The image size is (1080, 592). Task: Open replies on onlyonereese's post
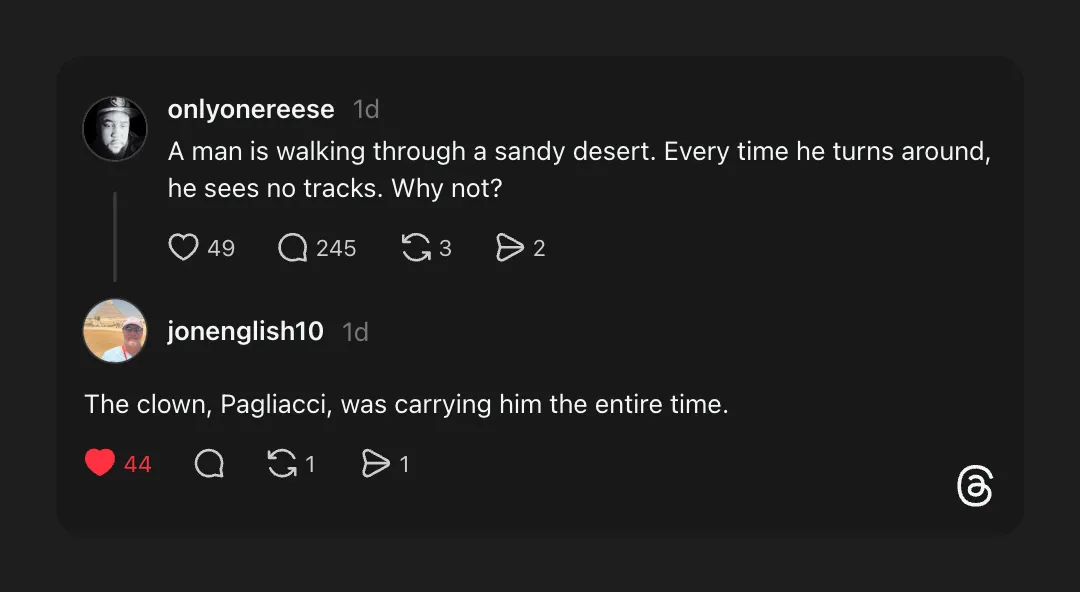tap(291, 247)
